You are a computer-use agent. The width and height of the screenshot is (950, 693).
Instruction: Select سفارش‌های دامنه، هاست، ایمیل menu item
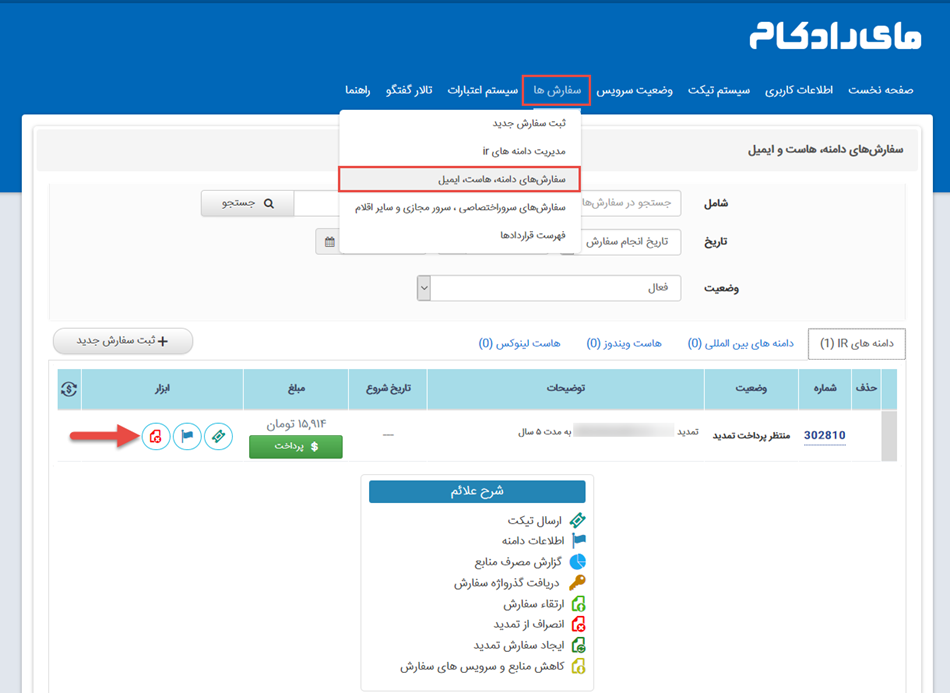(501, 179)
